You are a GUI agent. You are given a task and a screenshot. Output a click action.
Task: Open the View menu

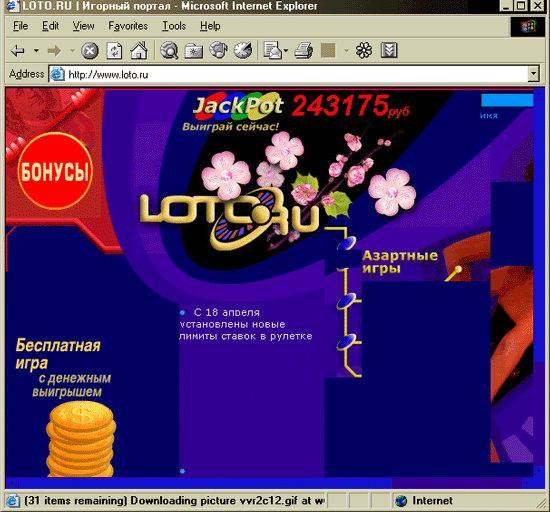pos(83,26)
